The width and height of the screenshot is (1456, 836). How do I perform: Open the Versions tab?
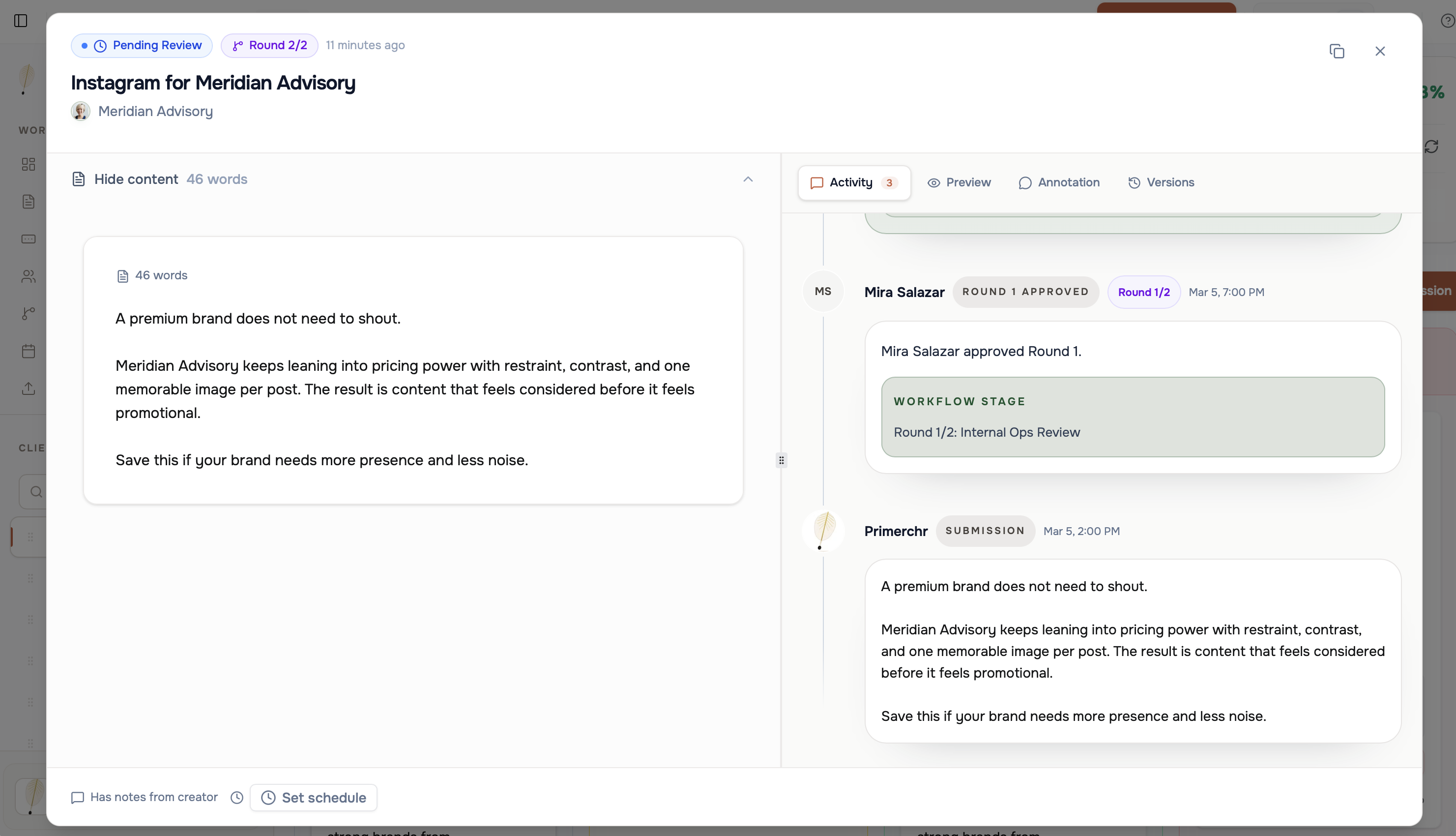pos(1161,182)
